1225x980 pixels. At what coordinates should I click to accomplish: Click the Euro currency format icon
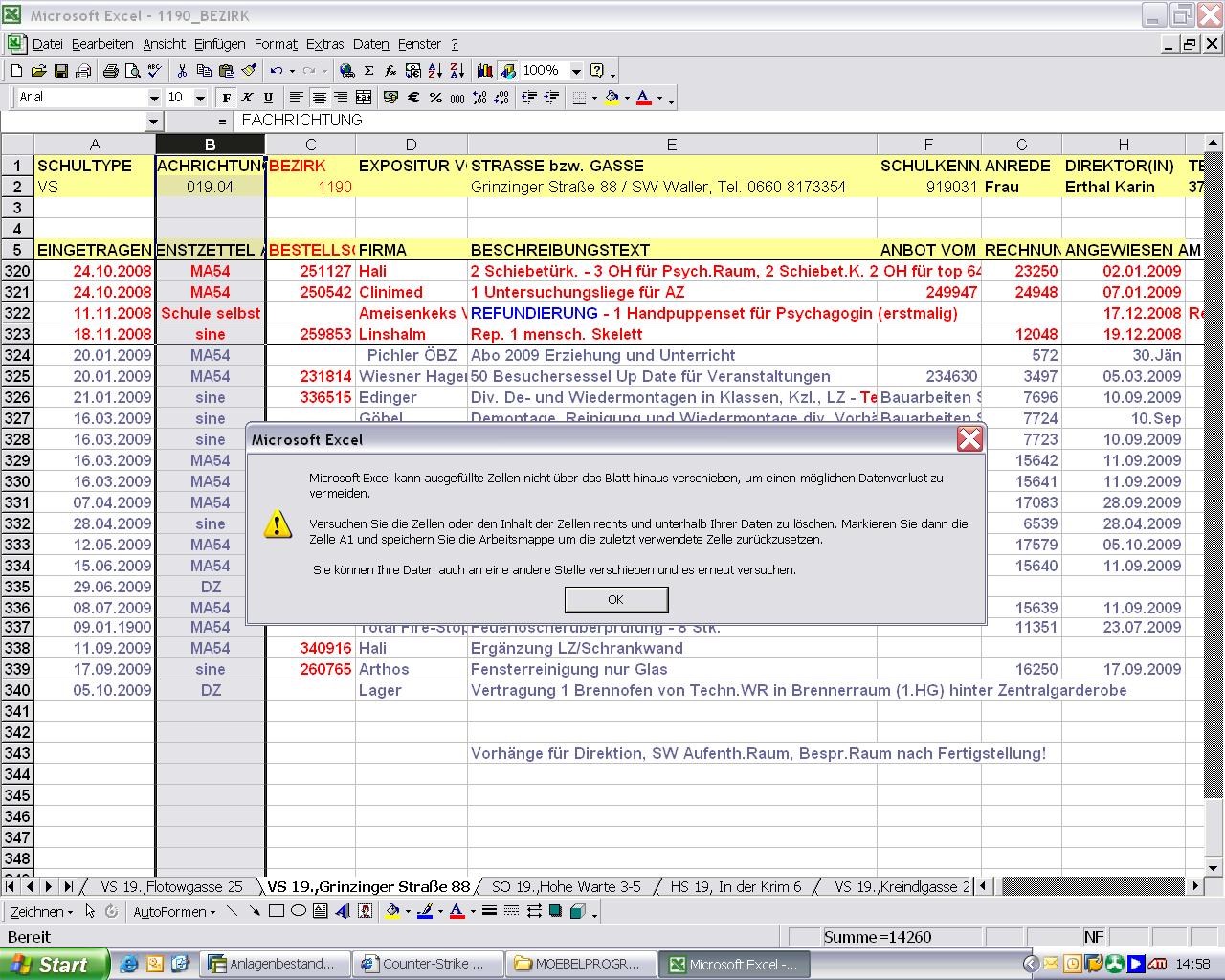(413, 98)
